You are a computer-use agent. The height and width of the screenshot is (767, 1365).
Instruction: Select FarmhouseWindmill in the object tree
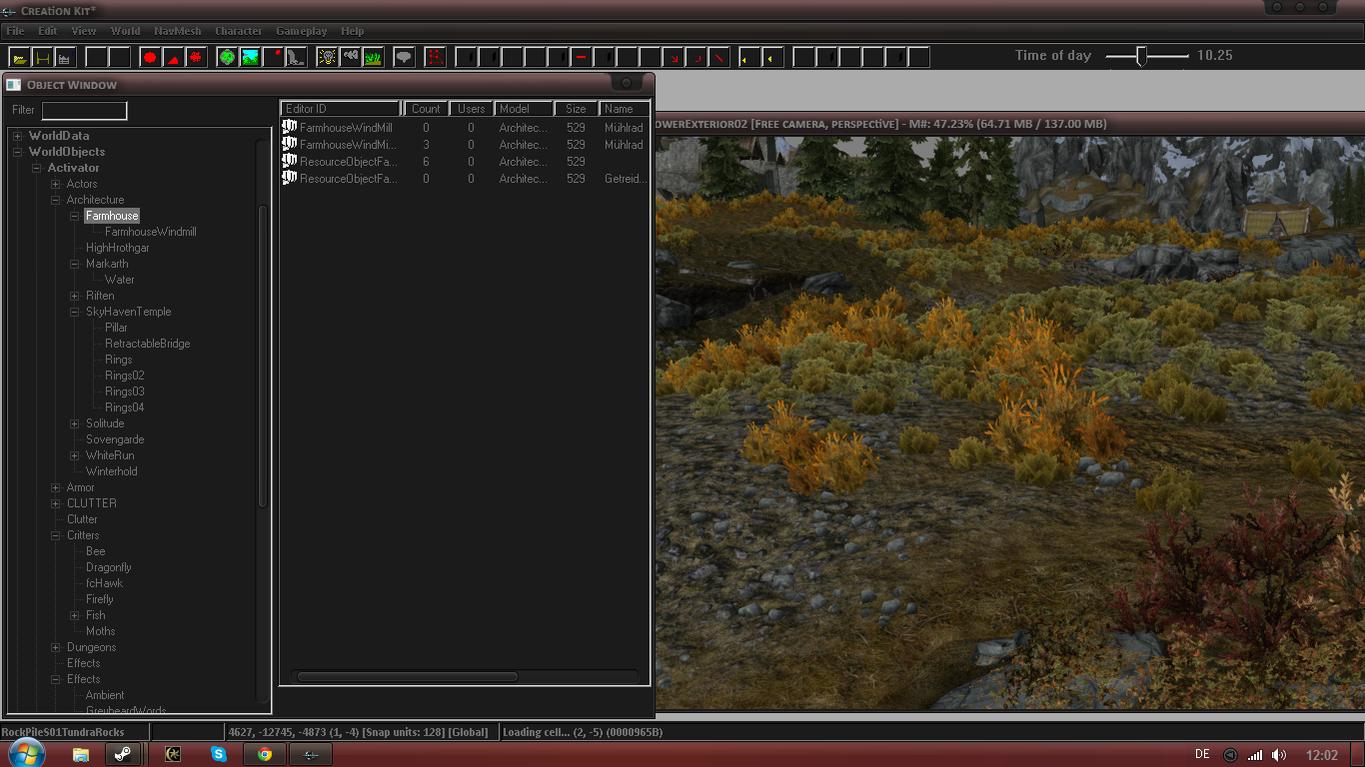[x=150, y=232]
